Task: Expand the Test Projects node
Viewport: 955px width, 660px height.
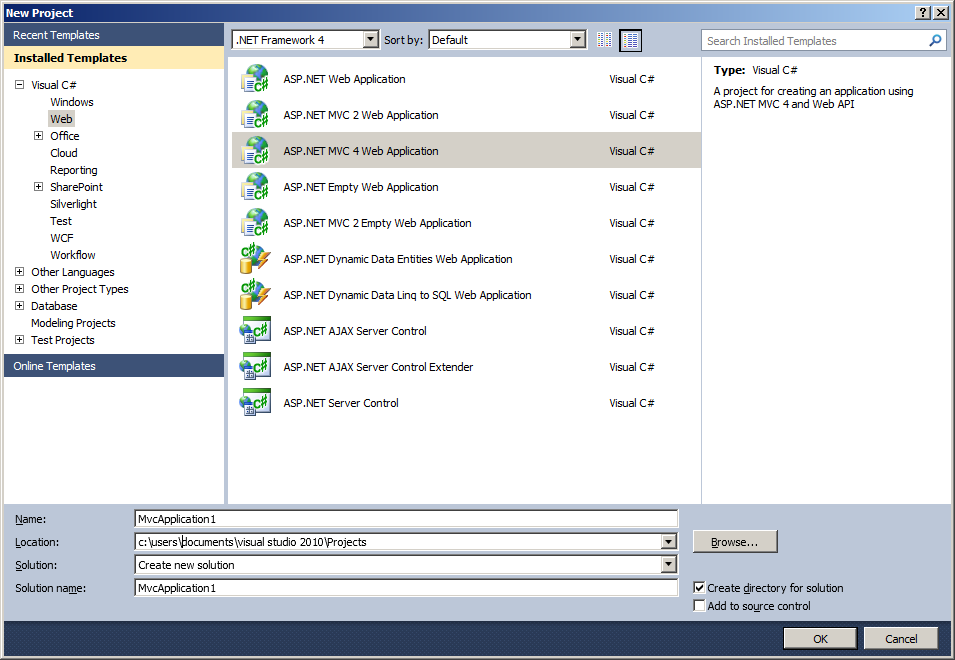Action: tap(19, 340)
